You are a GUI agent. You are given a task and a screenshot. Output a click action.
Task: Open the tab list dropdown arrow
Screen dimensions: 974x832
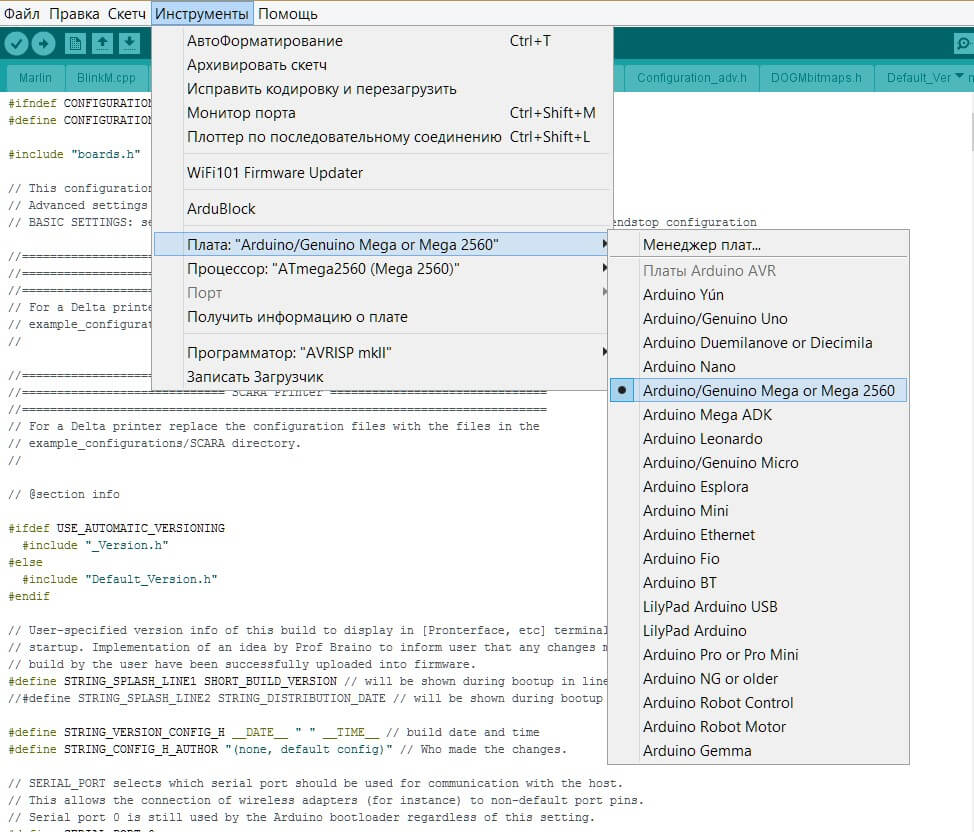click(x=960, y=77)
